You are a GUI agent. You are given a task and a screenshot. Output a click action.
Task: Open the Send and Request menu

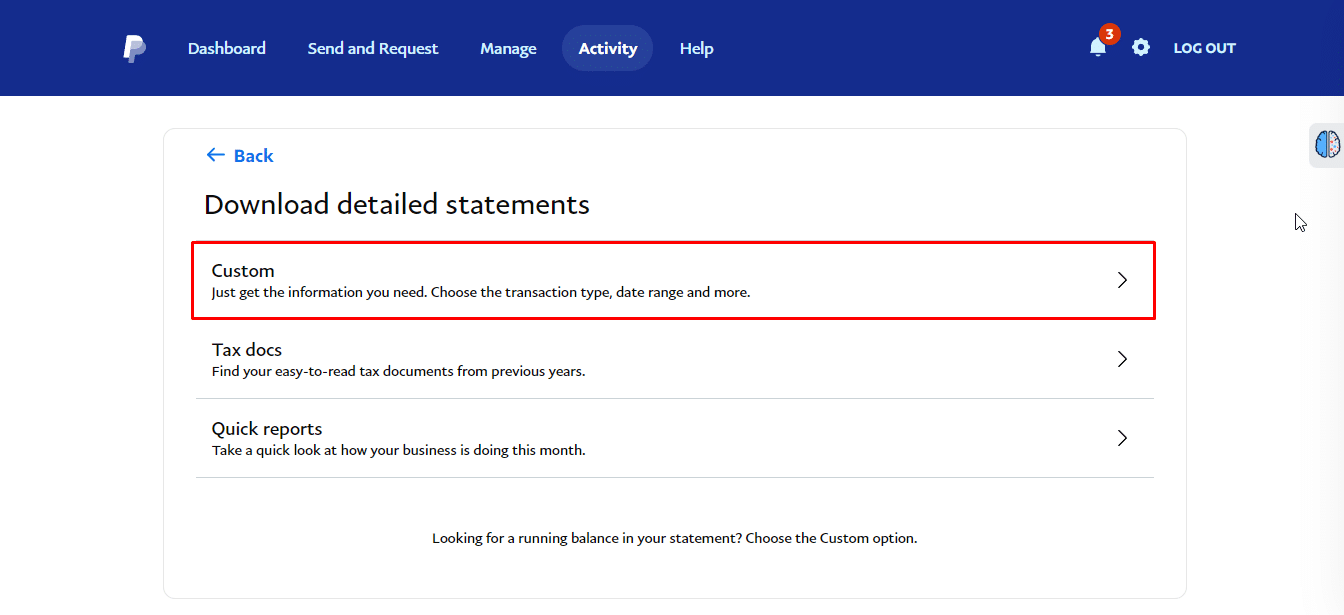pyautogui.click(x=373, y=48)
